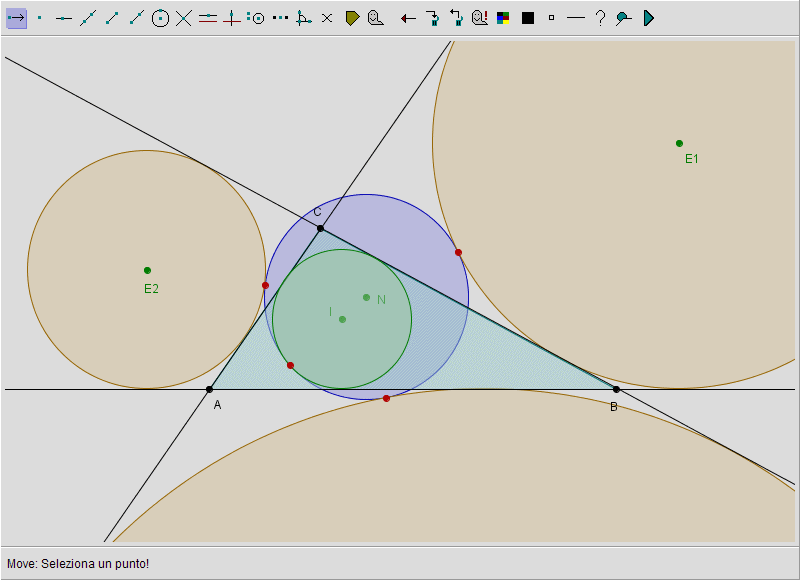Click the green excenter point E2
Viewport: 800px width, 580px height.
pos(147,270)
